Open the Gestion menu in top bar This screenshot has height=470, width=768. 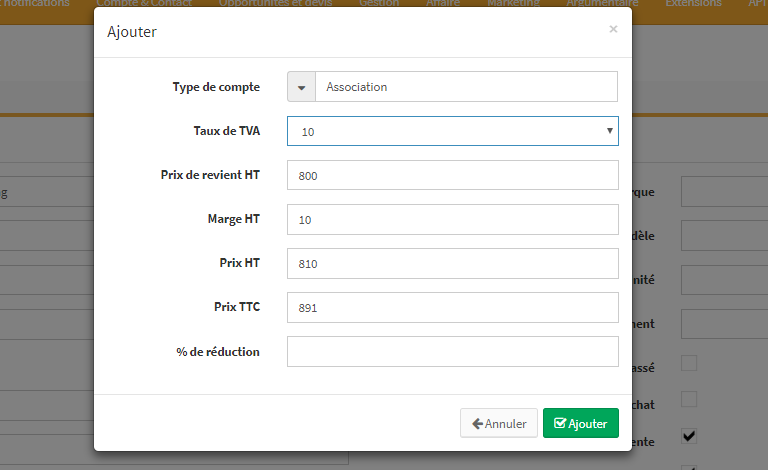point(379,3)
